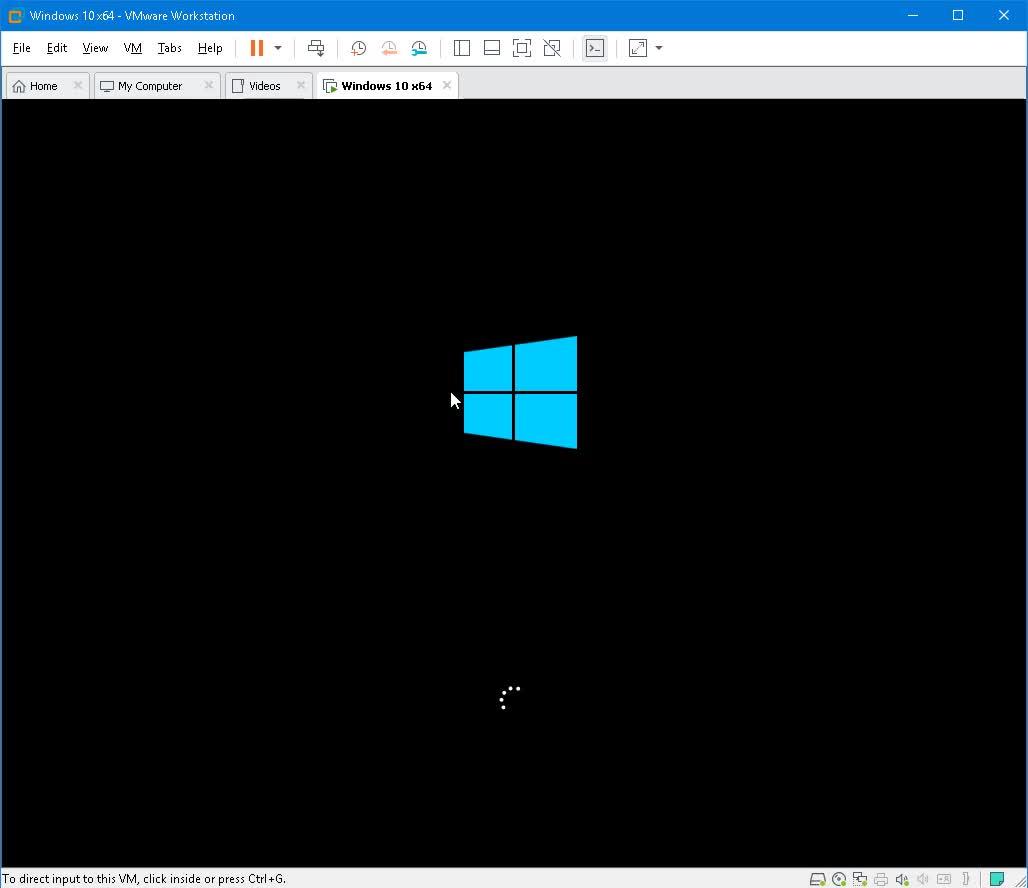
Task: Click the display device status icon
Action: (x=943, y=879)
